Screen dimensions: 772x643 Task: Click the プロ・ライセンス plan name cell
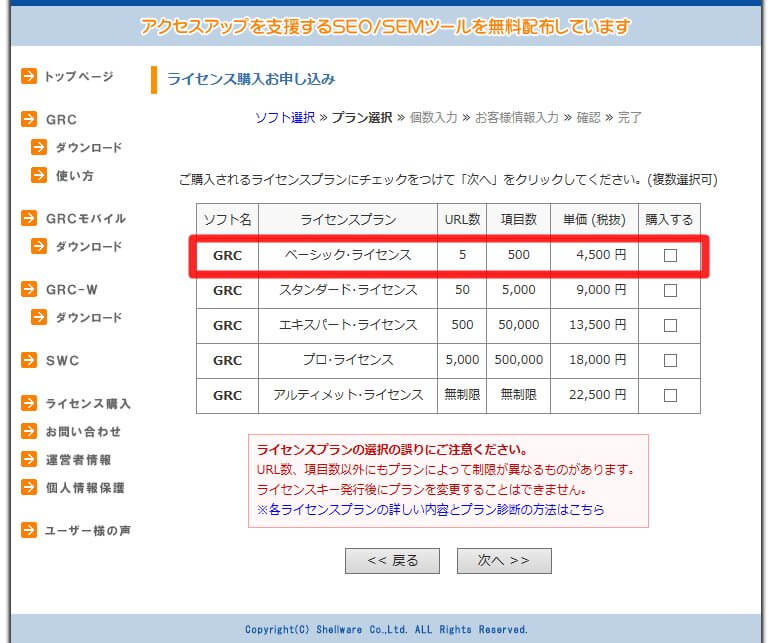[x=348, y=360]
